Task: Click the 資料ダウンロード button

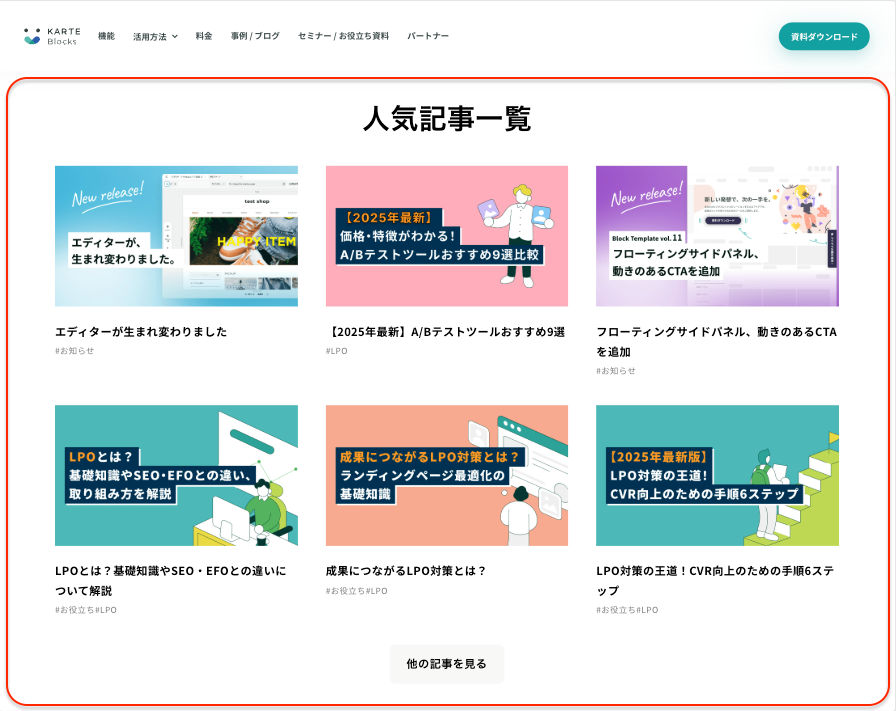Action: point(824,37)
